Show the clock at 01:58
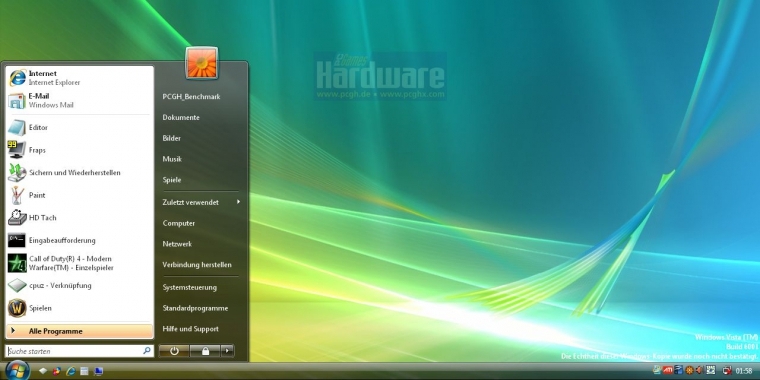 point(744,371)
